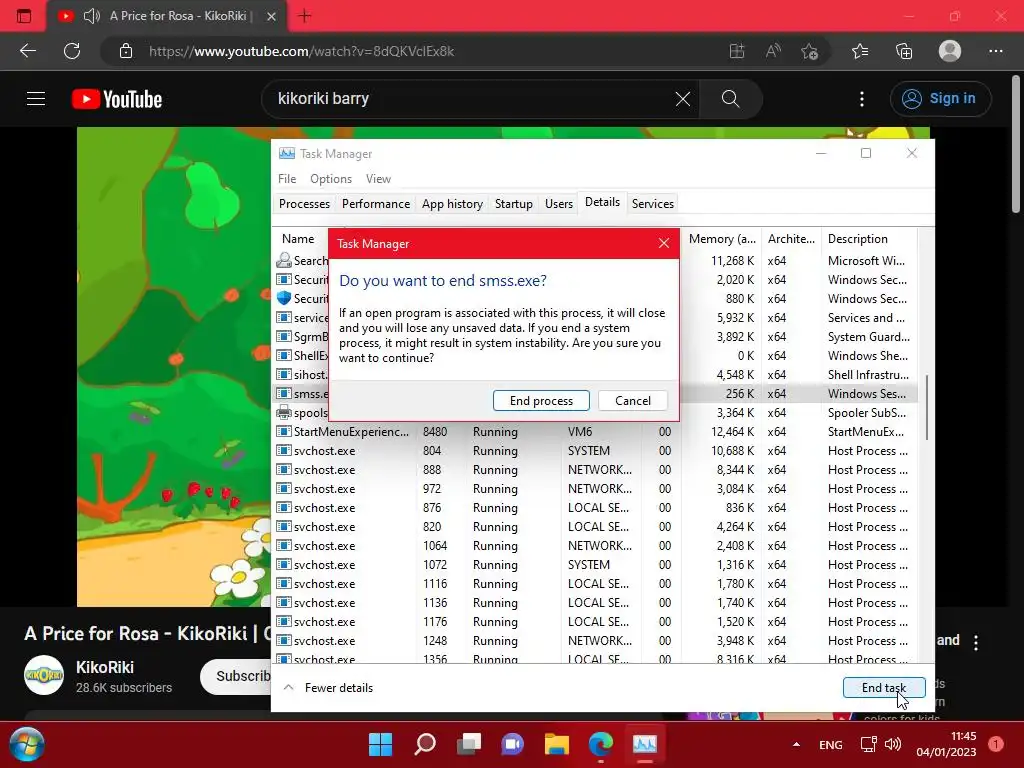Click the KikoRiki channel name link
This screenshot has height=768, width=1024.
pos(105,667)
